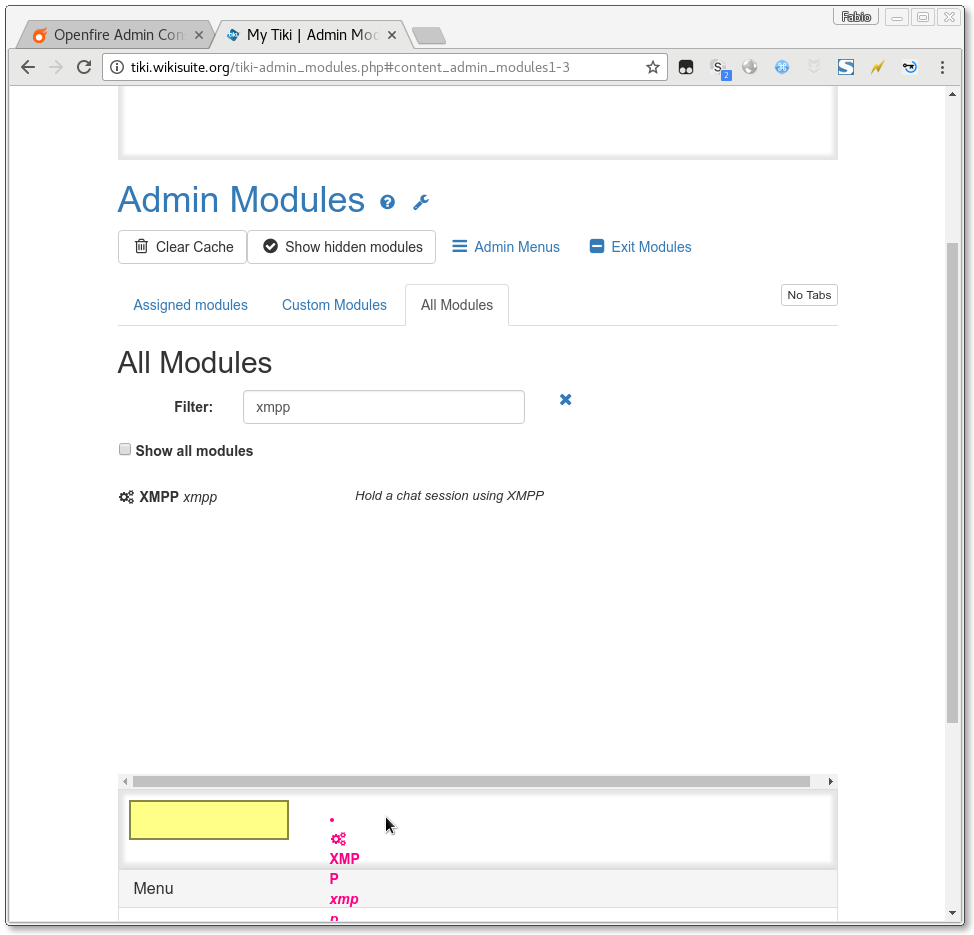Viewport: 974px width, 935px height.
Task: Enable the Show all modules checkbox
Action: (x=125, y=450)
